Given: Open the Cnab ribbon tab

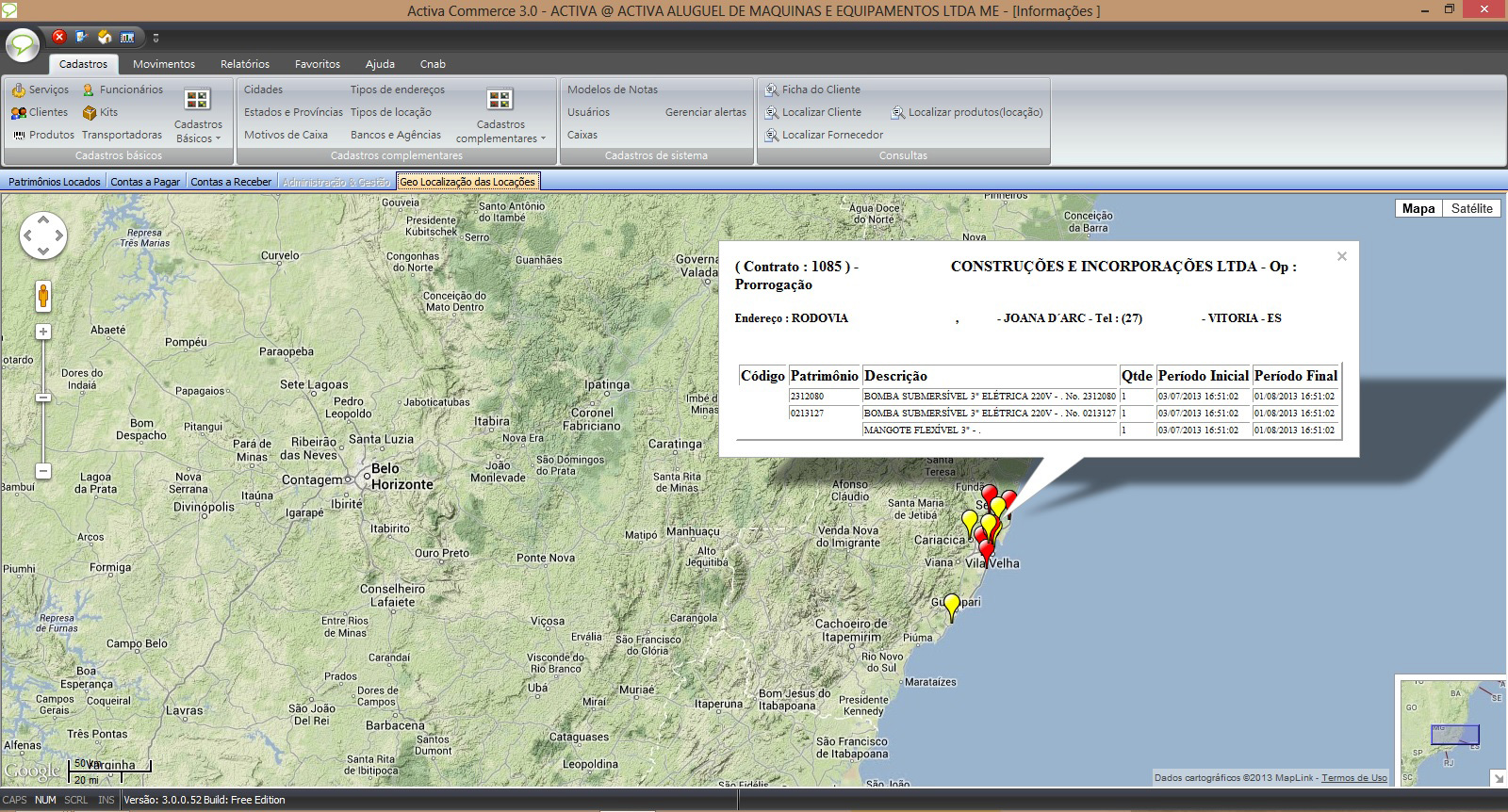Looking at the screenshot, I should [x=433, y=64].
